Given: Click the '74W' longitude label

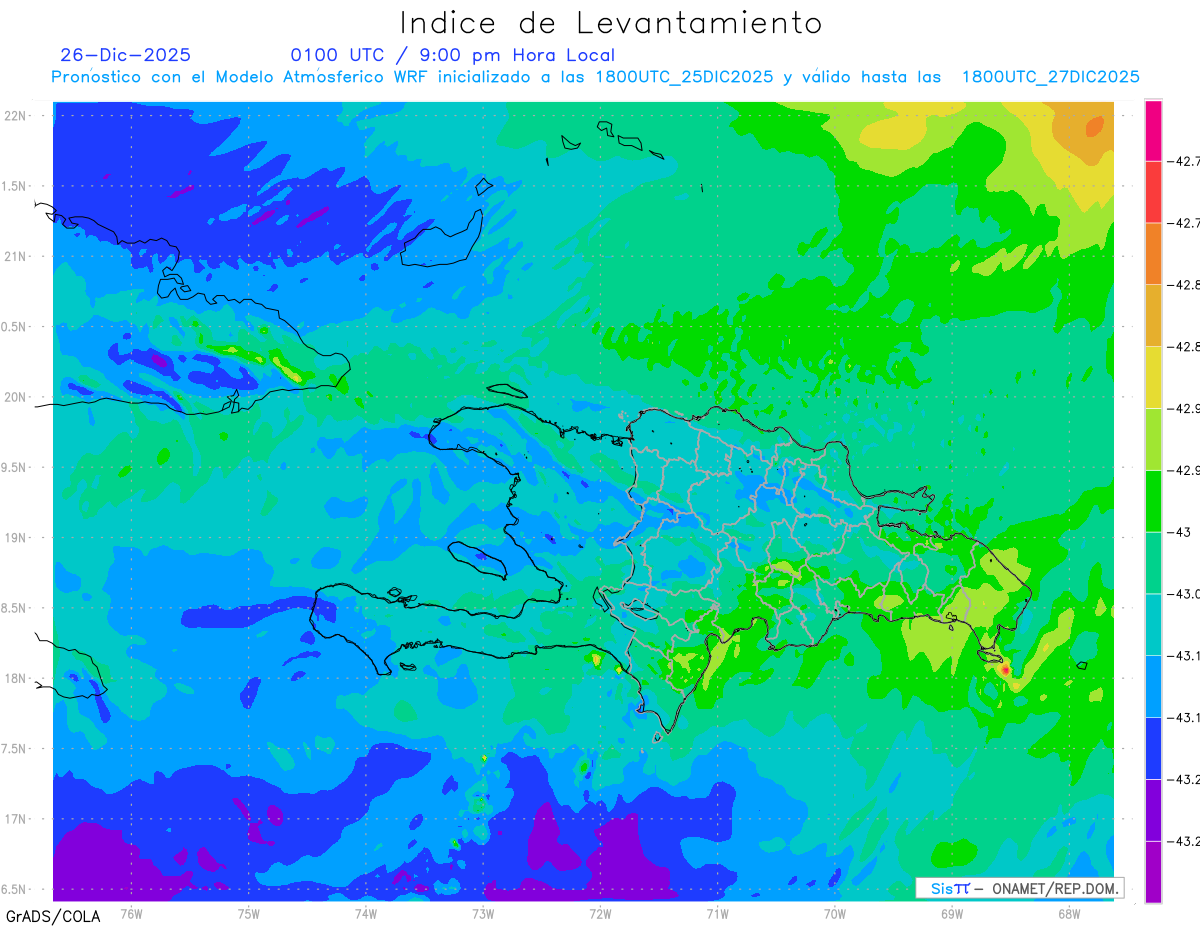Looking at the screenshot, I should (x=366, y=913).
